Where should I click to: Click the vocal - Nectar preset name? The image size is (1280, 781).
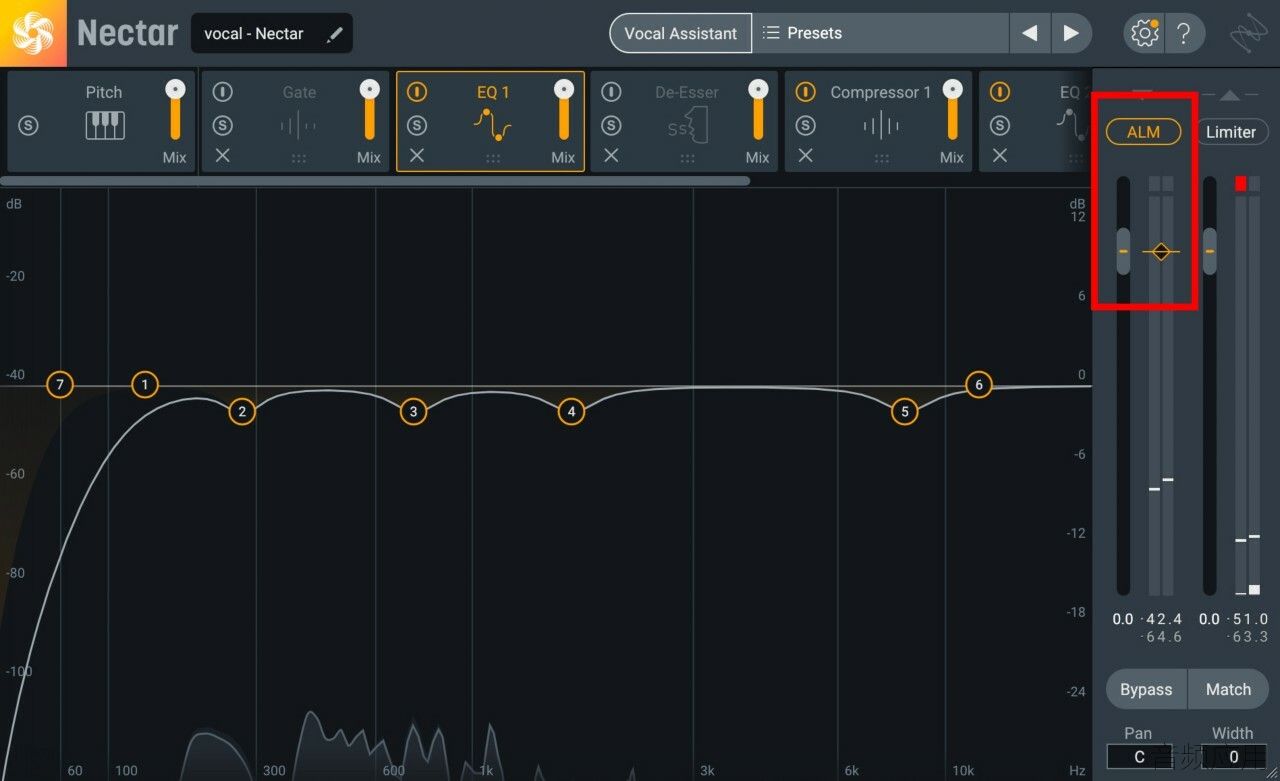(x=254, y=34)
